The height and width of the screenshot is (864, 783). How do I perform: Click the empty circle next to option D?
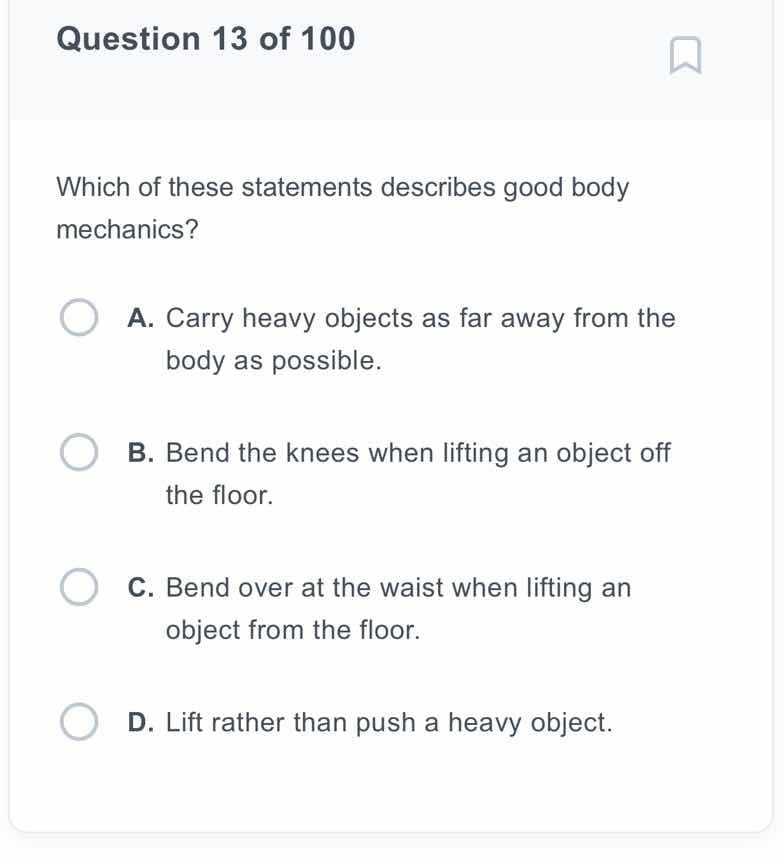point(79,721)
